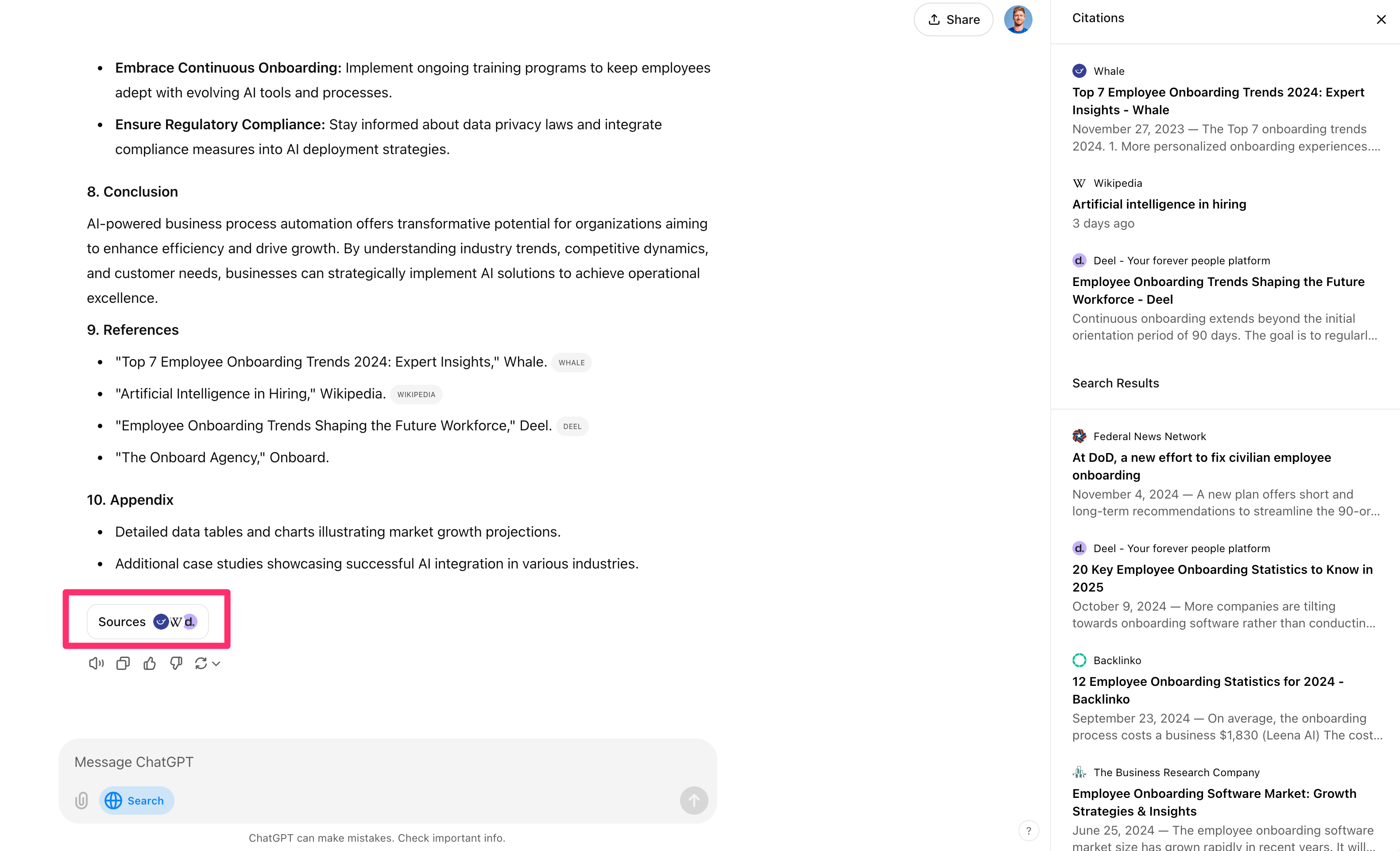Click the WIKIPEDIA citation chip

click(416, 394)
